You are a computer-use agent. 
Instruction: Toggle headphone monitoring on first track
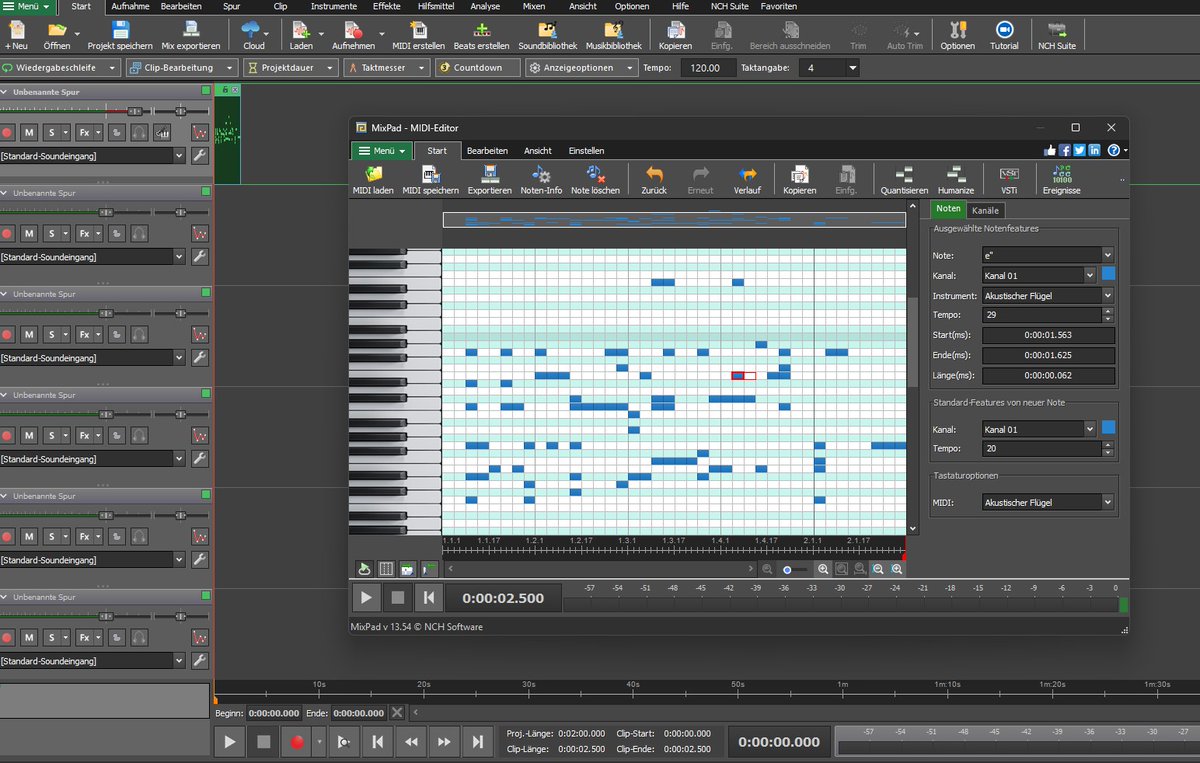(139, 132)
